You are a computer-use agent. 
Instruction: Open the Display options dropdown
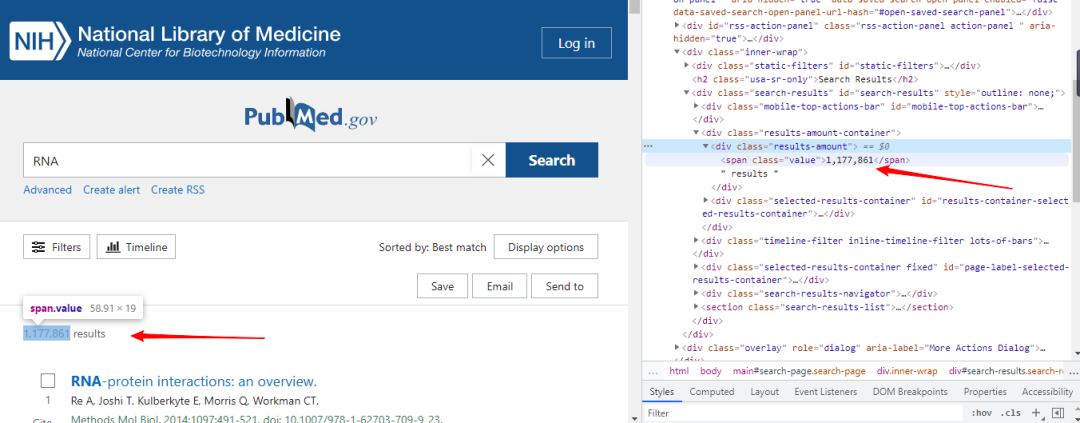tap(546, 247)
